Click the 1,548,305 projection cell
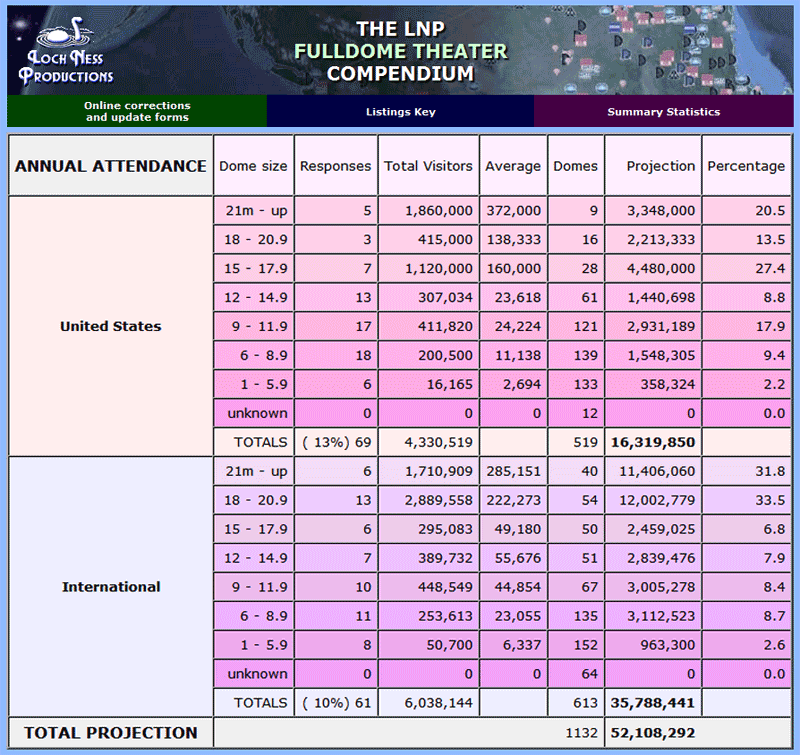The image size is (800, 755). click(653, 355)
